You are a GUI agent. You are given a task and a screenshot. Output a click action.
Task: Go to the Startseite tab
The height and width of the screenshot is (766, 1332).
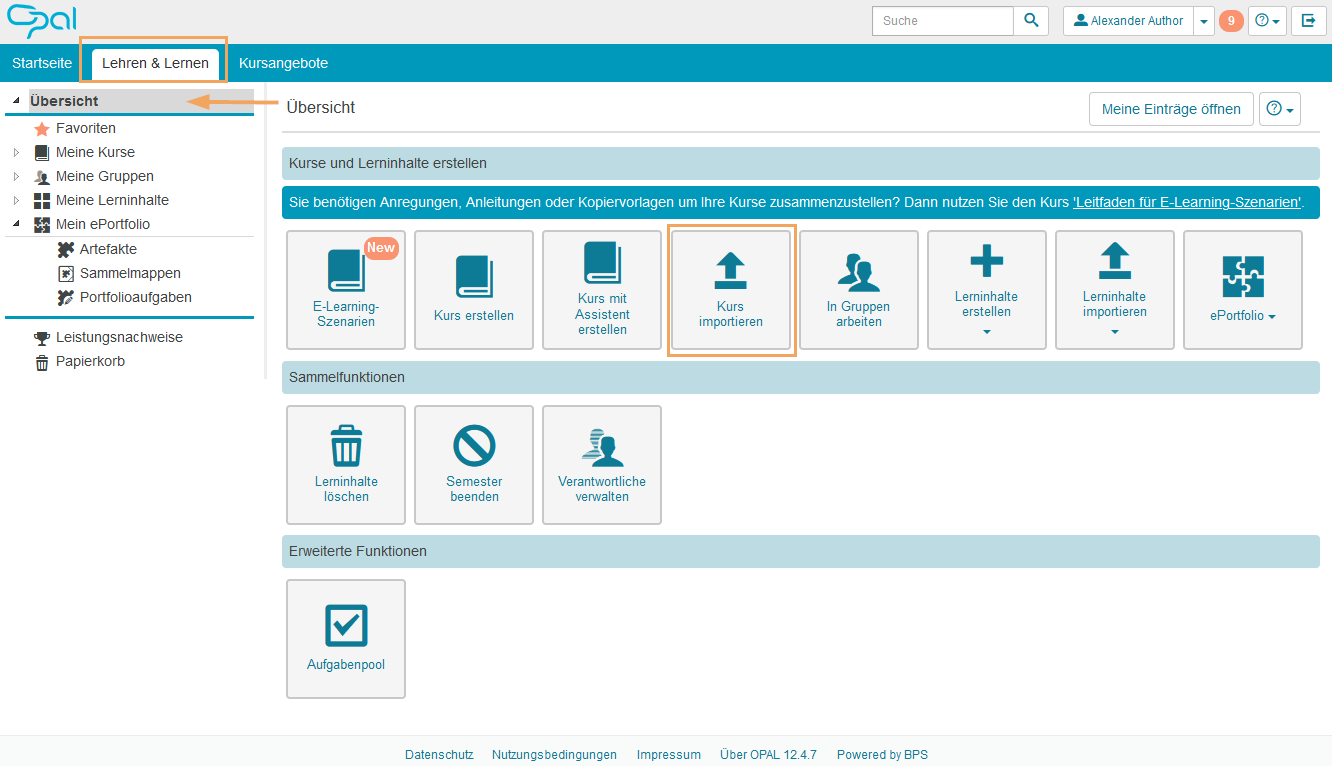[x=42, y=63]
